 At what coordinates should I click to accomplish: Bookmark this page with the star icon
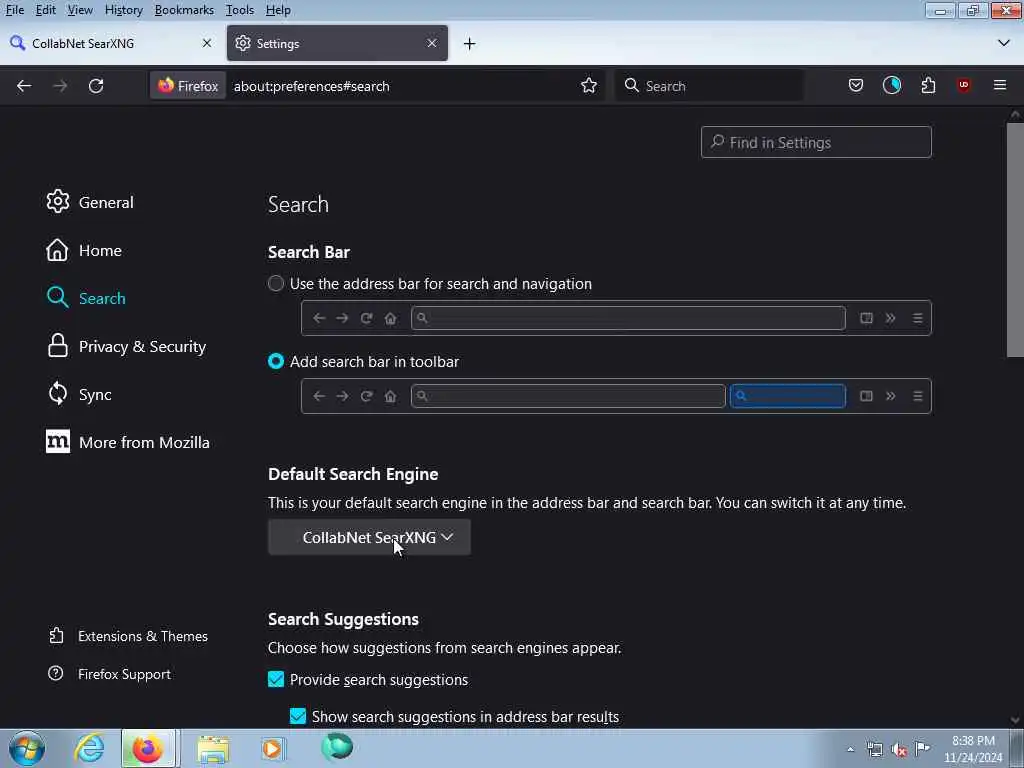(x=588, y=86)
